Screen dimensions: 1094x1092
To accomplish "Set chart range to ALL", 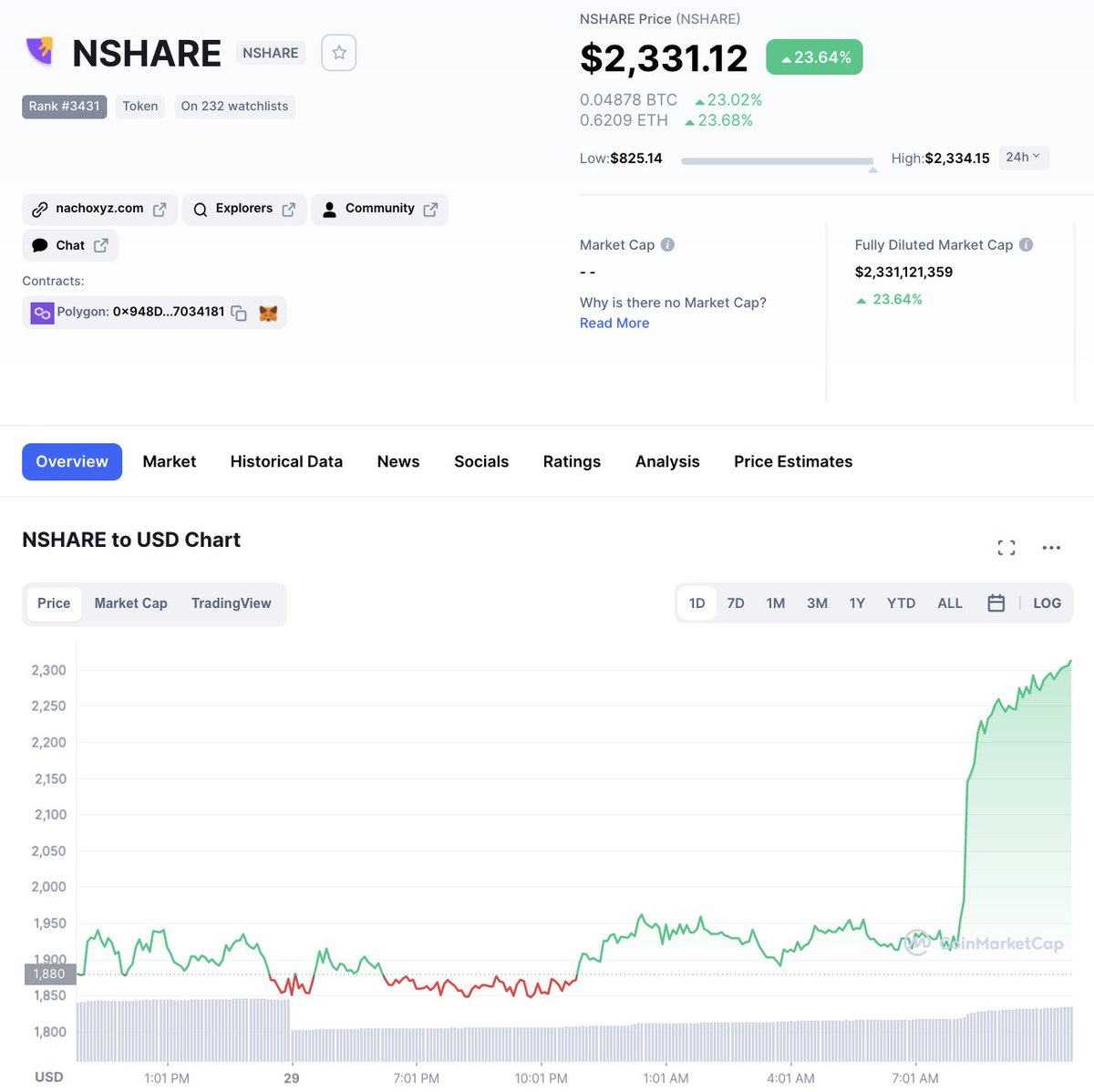I will (950, 603).
